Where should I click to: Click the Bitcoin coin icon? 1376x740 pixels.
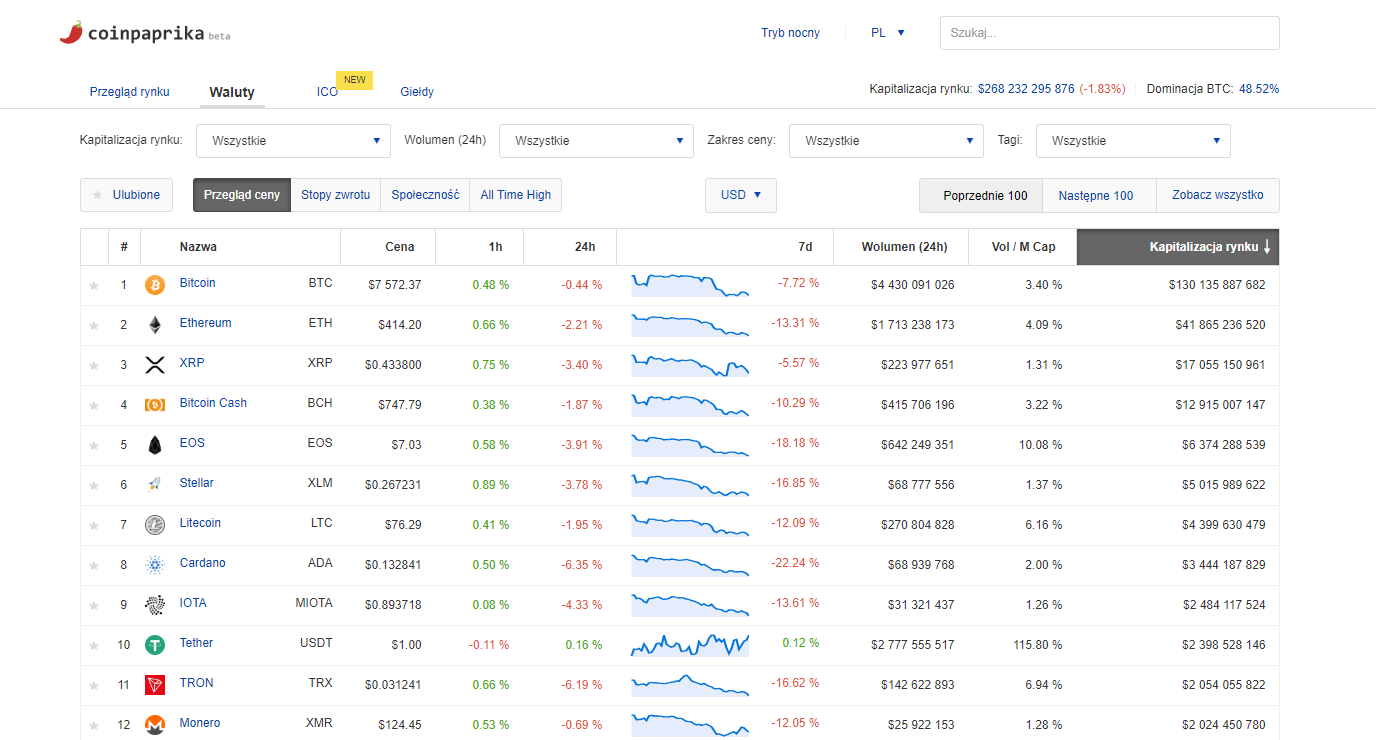pos(155,285)
